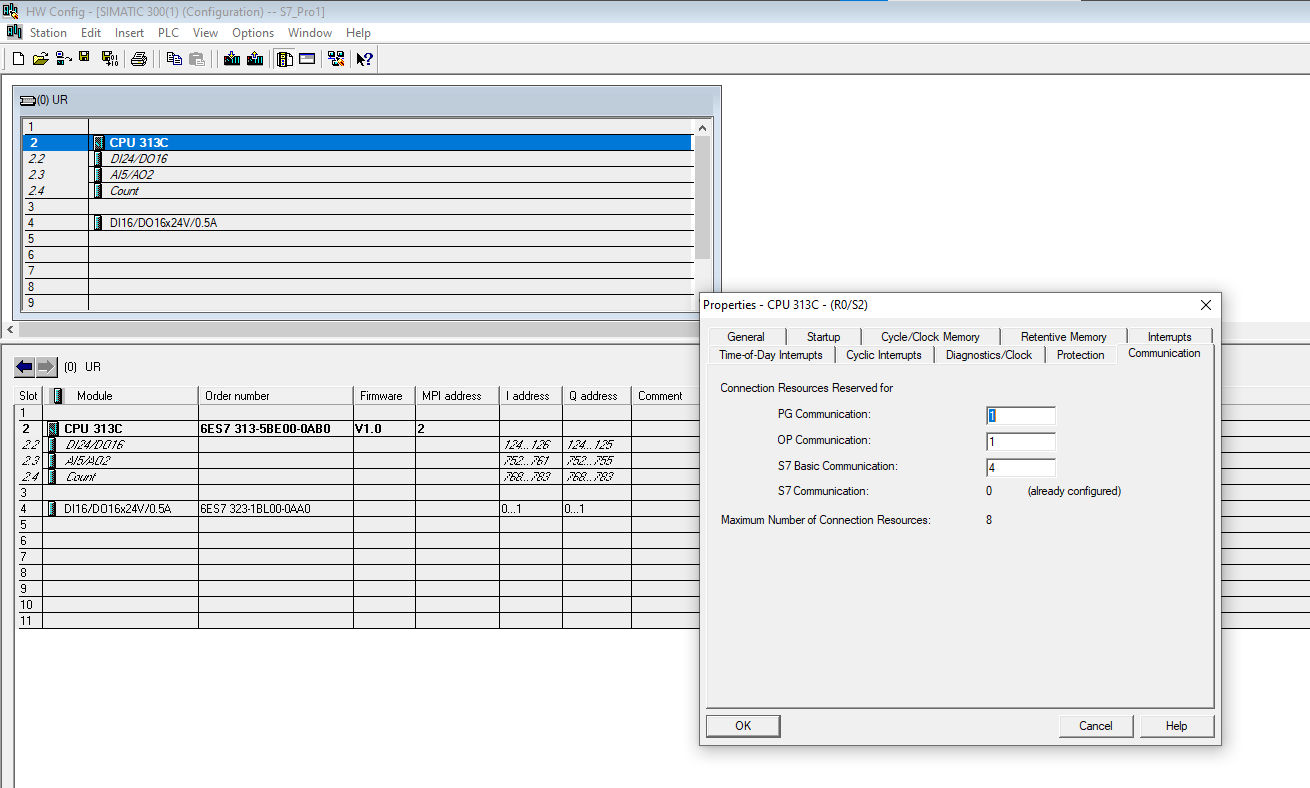Open the View menu
Viewport: 1310px width, 788px height.
tap(205, 33)
